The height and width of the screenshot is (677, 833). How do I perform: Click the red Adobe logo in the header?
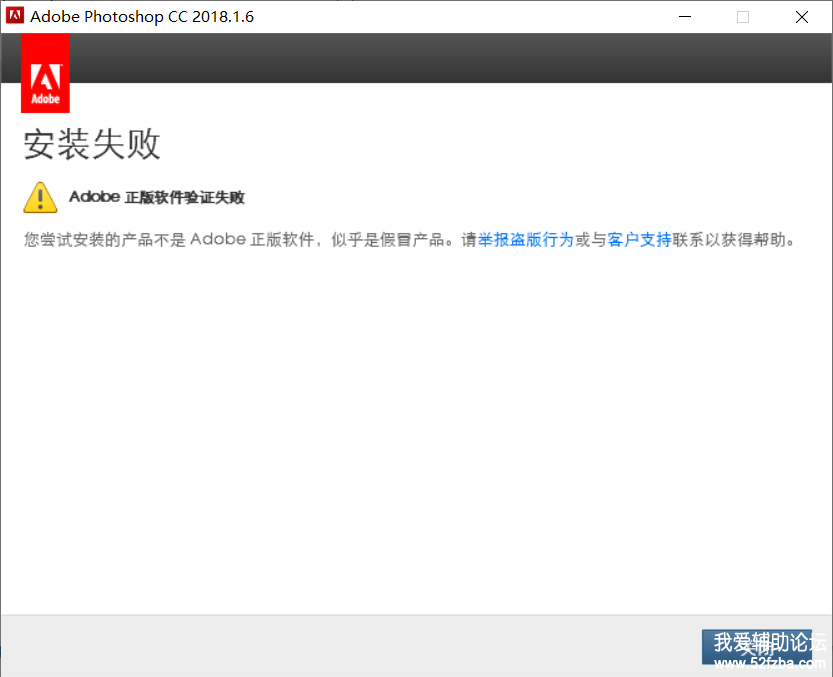(45, 74)
